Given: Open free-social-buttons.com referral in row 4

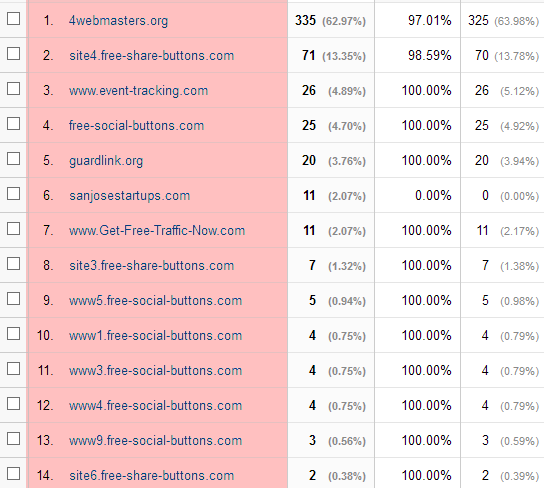Looking at the screenshot, I should coord(136,126).
